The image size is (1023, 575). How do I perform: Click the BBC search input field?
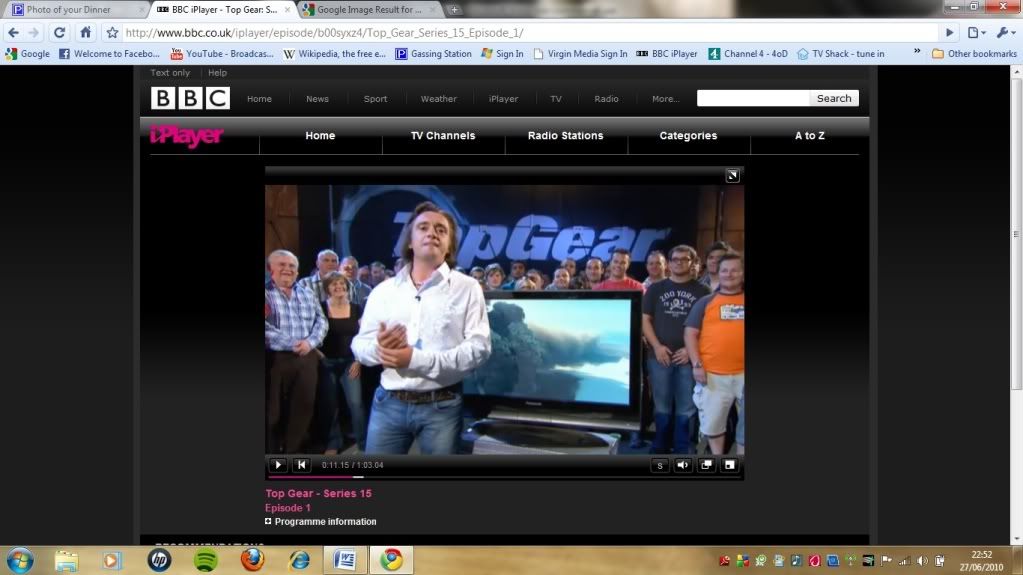click(753, 98)
